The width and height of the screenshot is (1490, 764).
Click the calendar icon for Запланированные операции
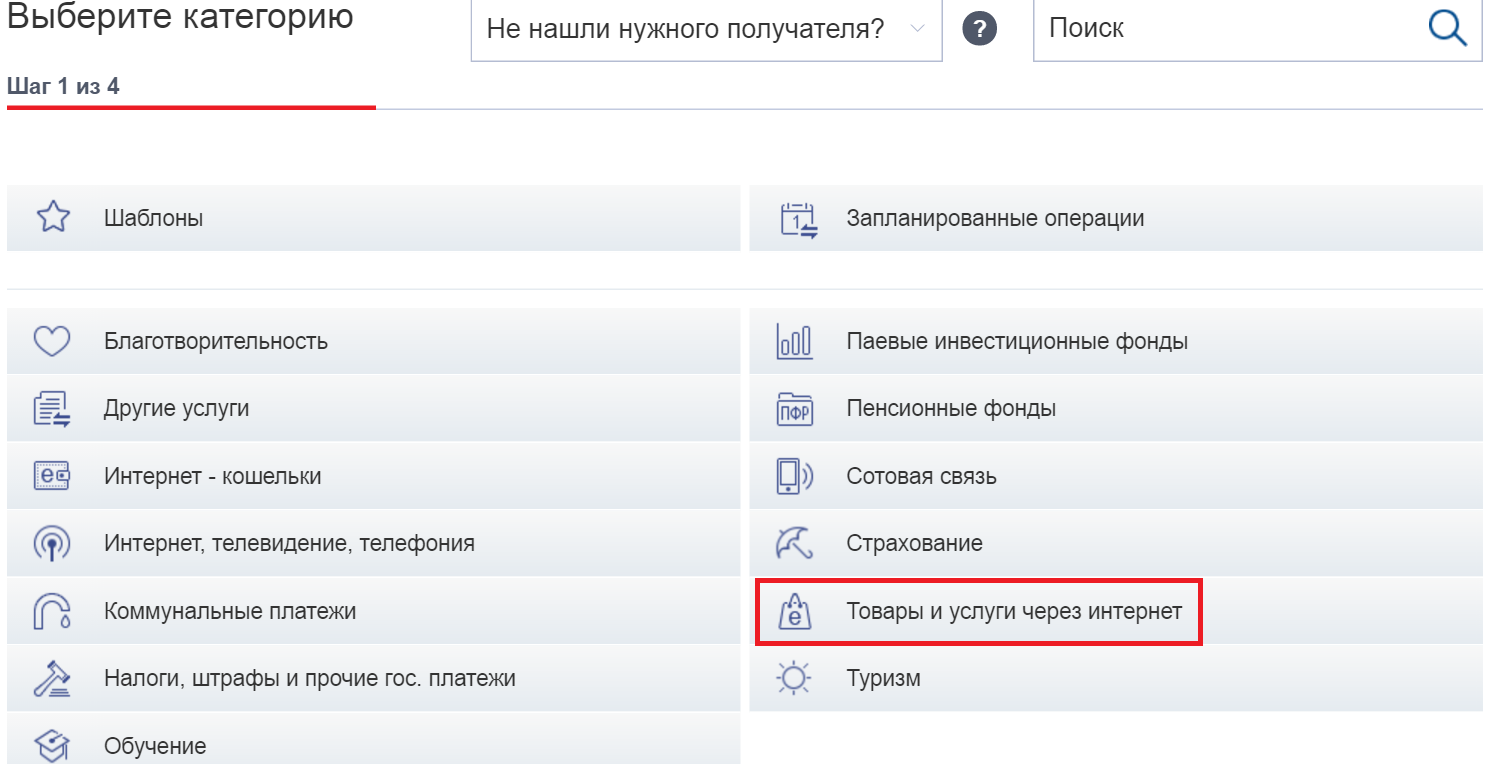(798, 219)
